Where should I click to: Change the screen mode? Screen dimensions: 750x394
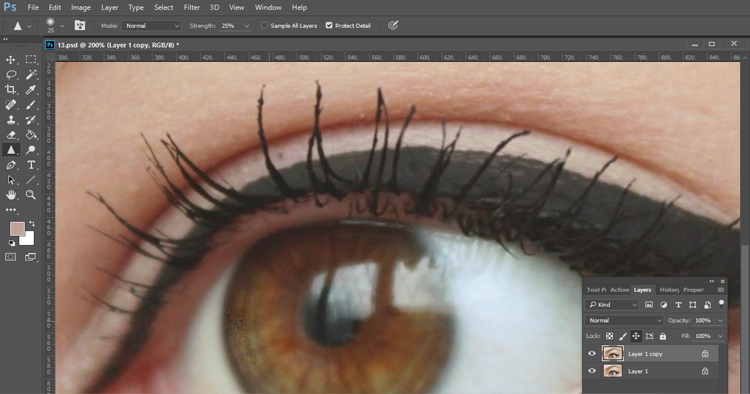point(31,257)
